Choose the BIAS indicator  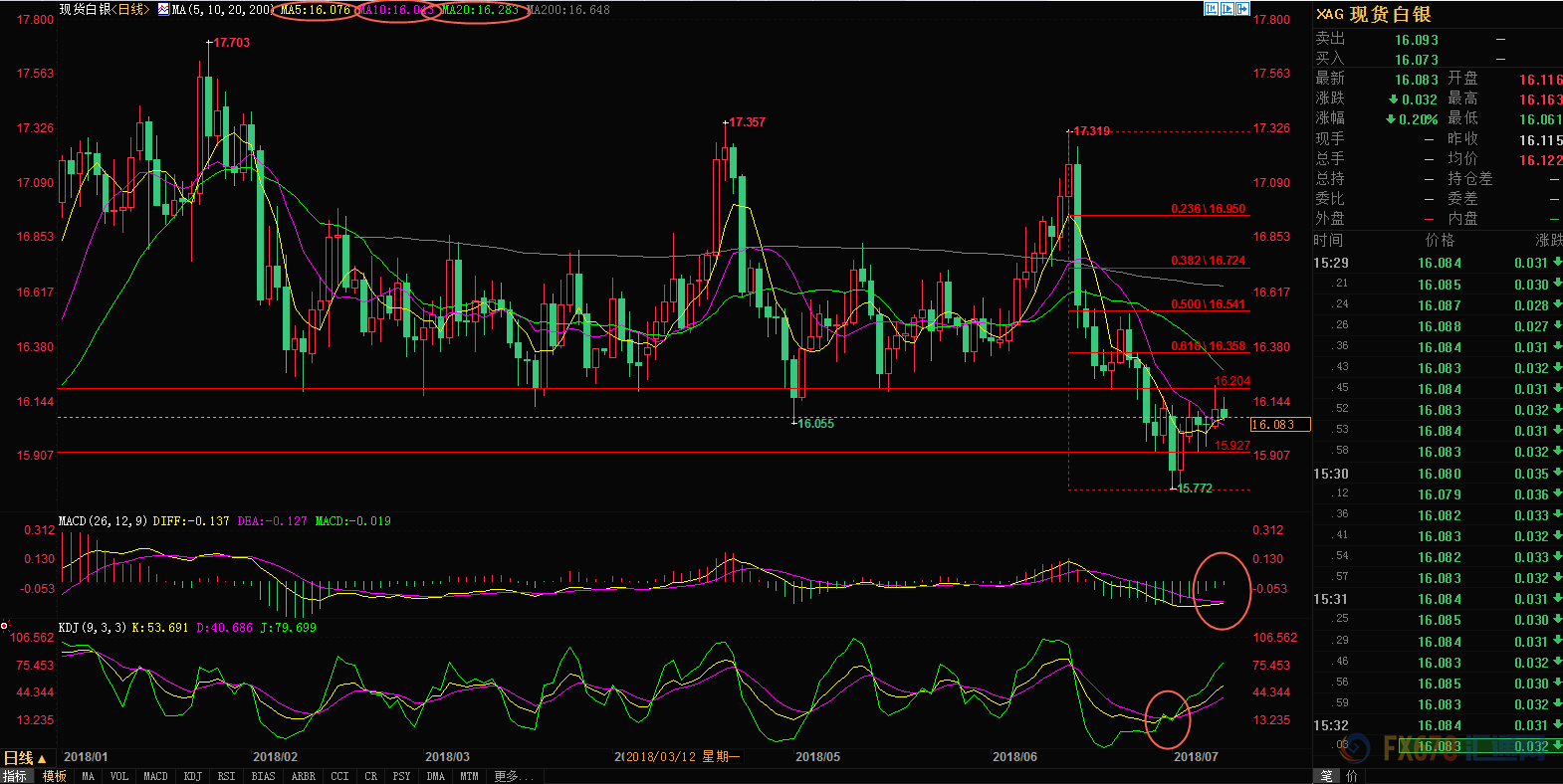[x=263, y=776]
